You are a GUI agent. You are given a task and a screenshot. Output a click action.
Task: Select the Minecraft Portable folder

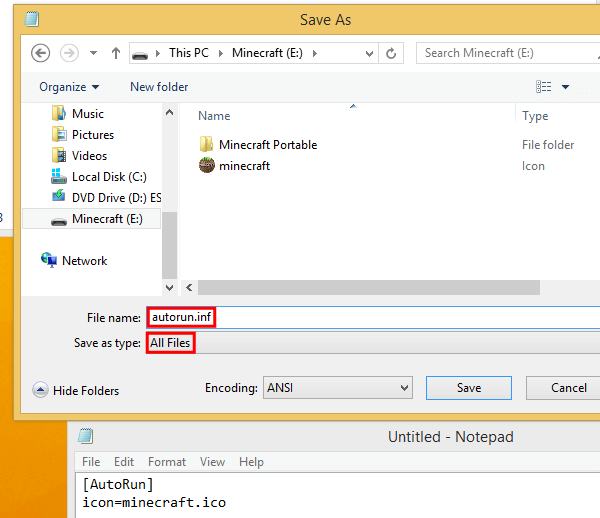(268, 145)
